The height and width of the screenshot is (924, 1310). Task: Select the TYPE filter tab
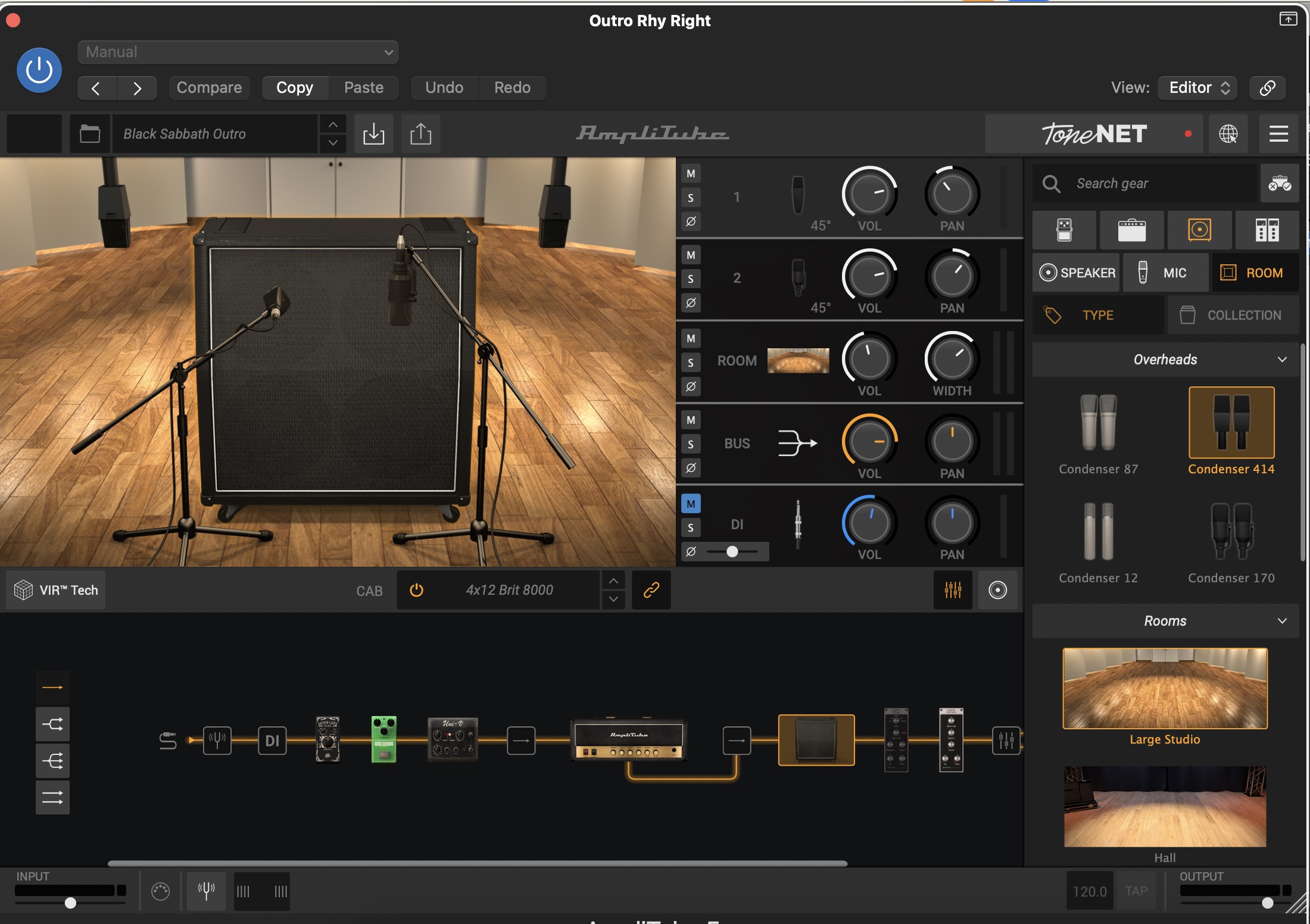pos(1098,315)
